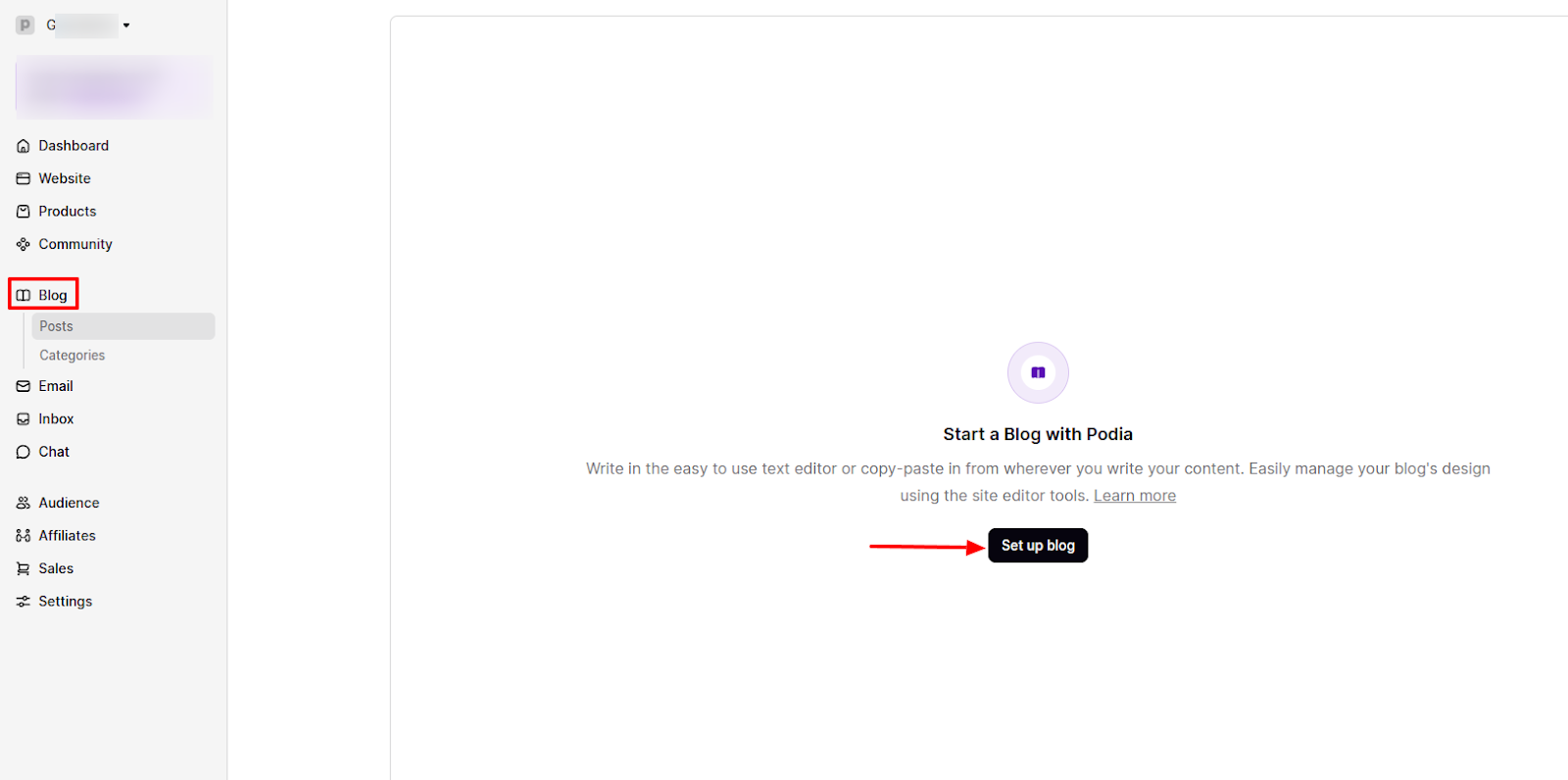Viewport: 1568px width, 780px height.
Task: Open Chat from the sidebar
Action: click(x=54, y=452)
